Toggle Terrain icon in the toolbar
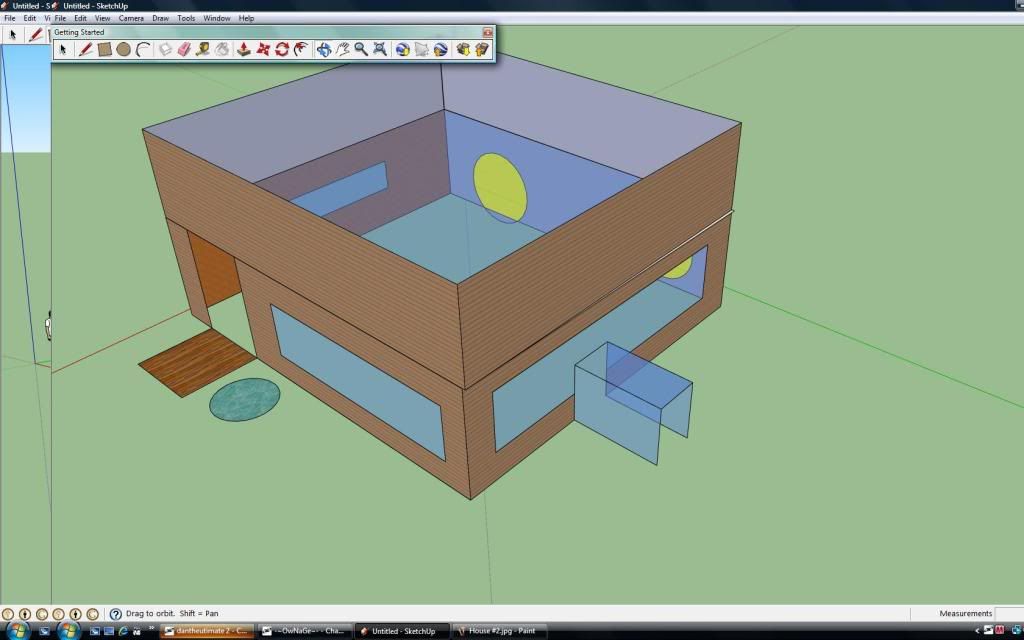Viewport: 1024px width, 640px height. coord(421,49)
